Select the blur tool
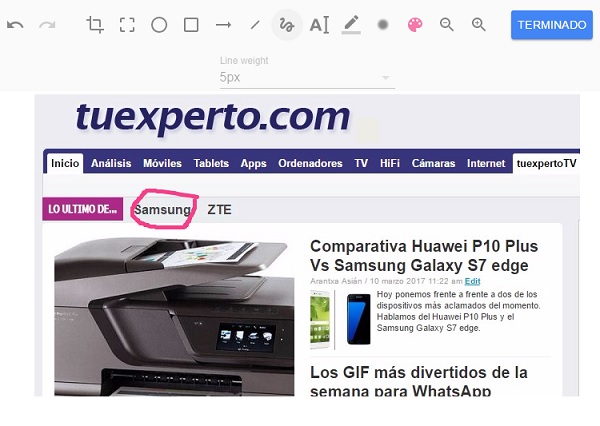Image resolution: width=600 pixels, height=426 pixels. tap(383, 25)
